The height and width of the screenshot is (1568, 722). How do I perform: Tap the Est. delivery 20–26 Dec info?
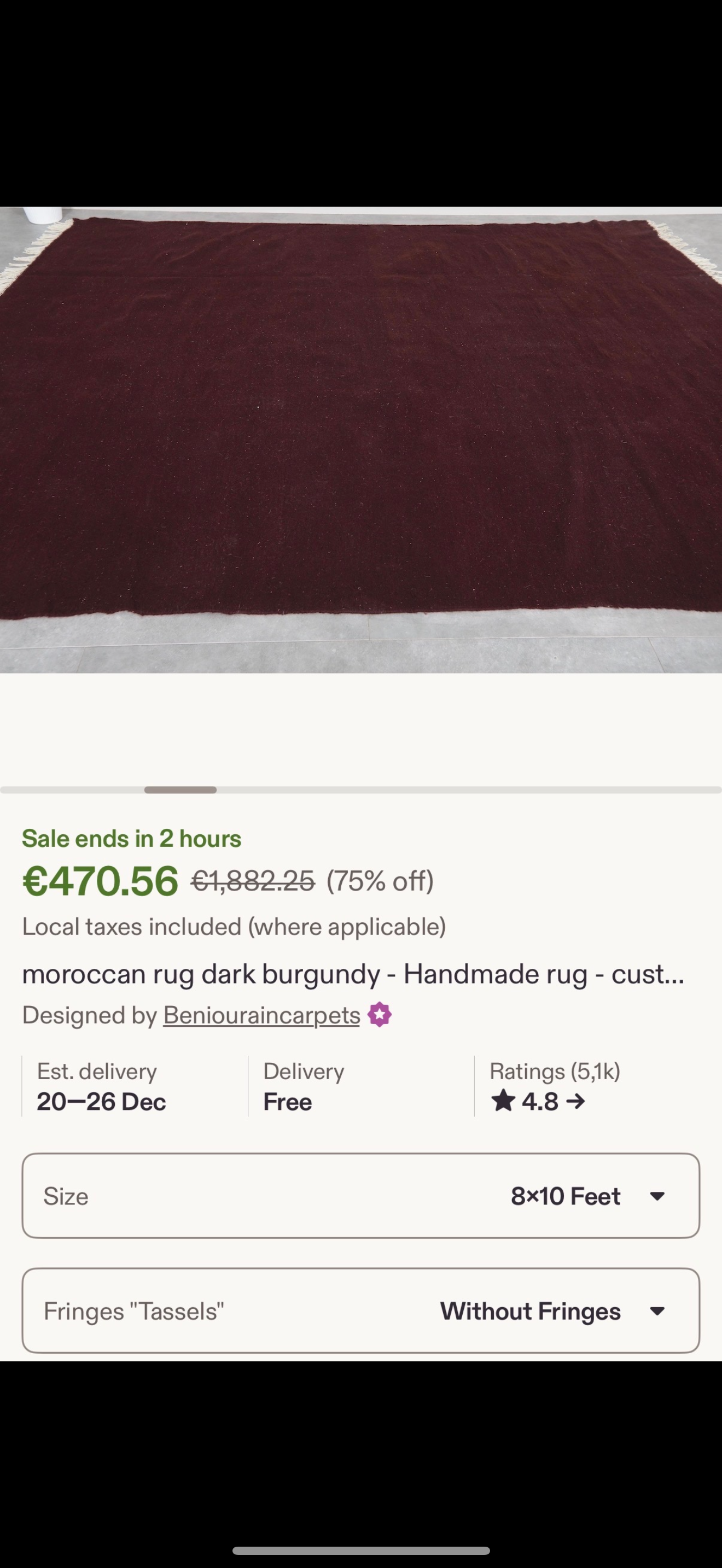[x=101, y=1087]
